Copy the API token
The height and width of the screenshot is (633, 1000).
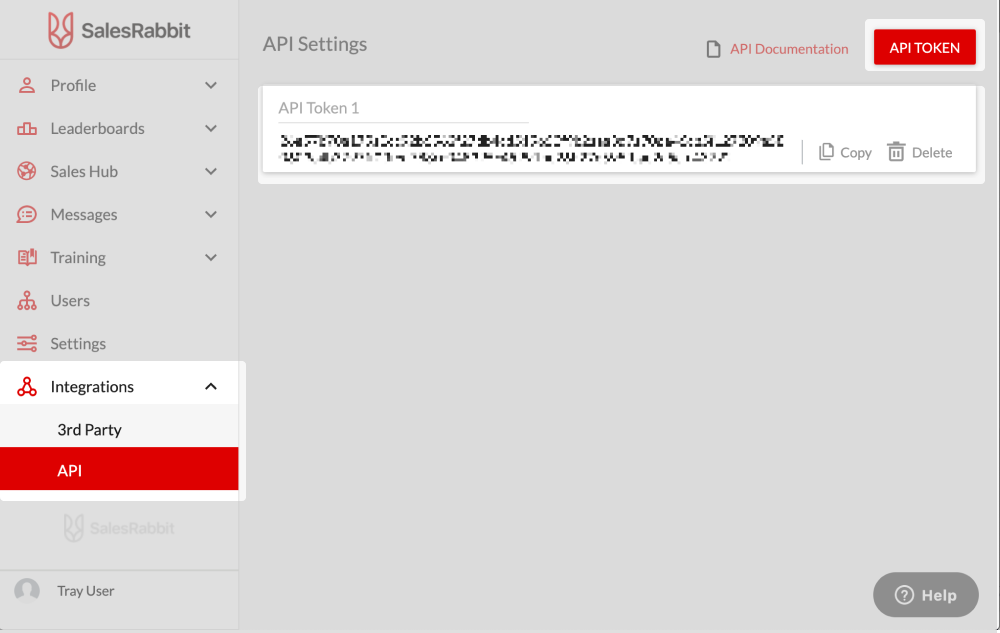[844, 152]
